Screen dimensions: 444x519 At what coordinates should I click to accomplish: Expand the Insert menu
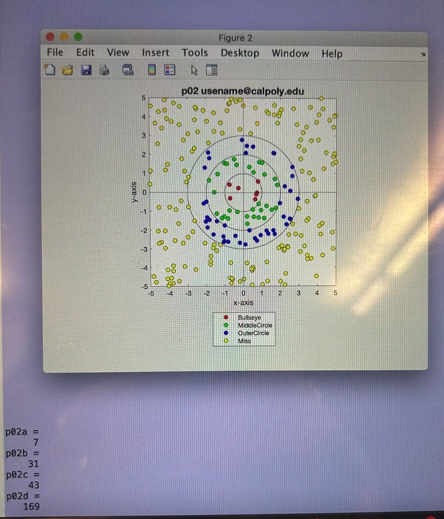coord(156,53)
